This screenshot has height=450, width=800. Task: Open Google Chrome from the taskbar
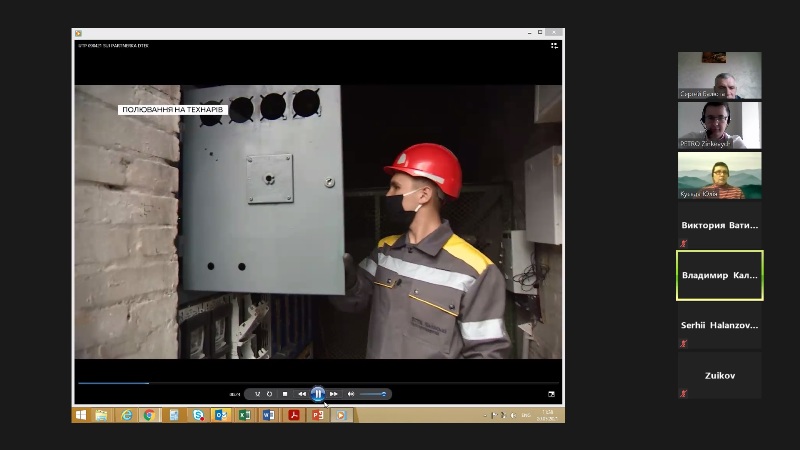click(x=149, y=415)
